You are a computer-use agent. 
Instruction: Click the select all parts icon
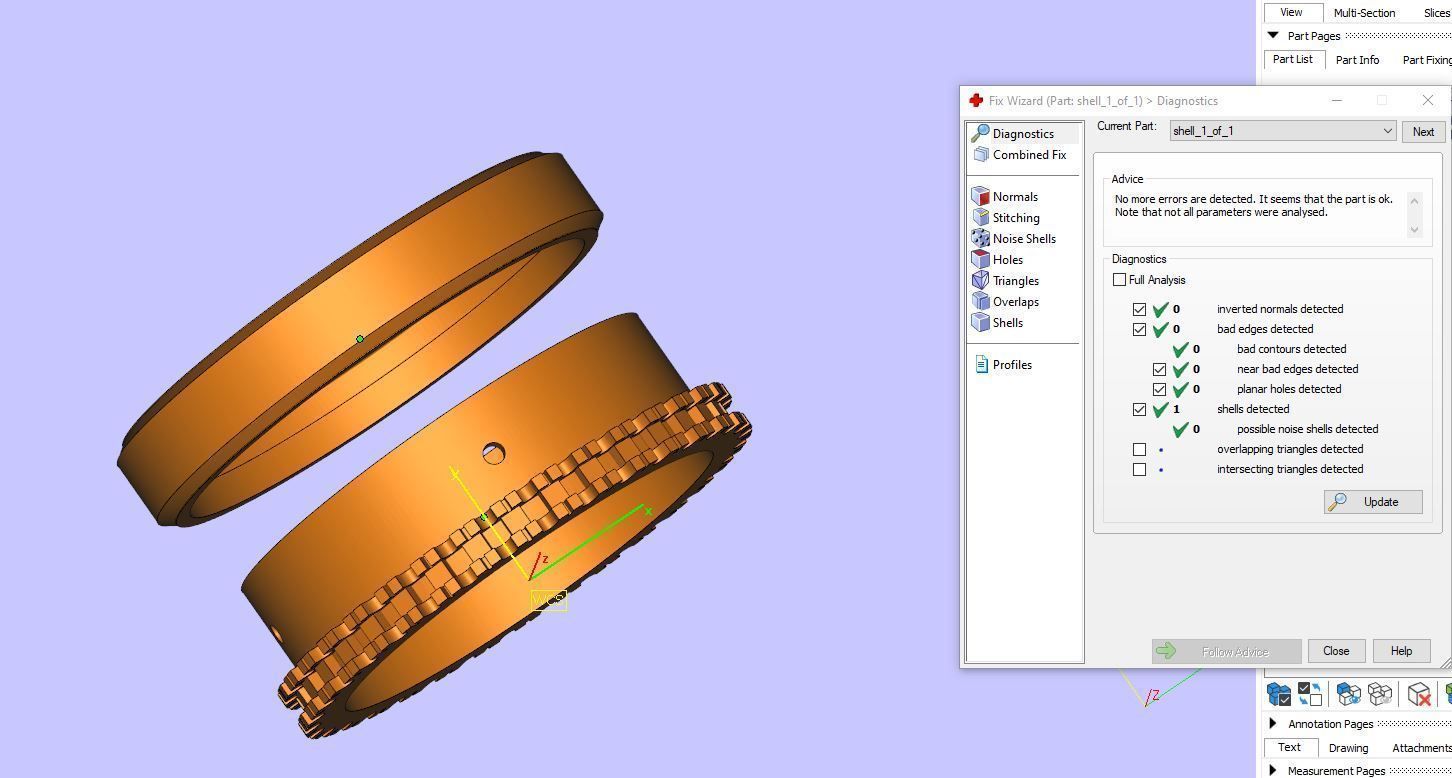coord(1279,693)
